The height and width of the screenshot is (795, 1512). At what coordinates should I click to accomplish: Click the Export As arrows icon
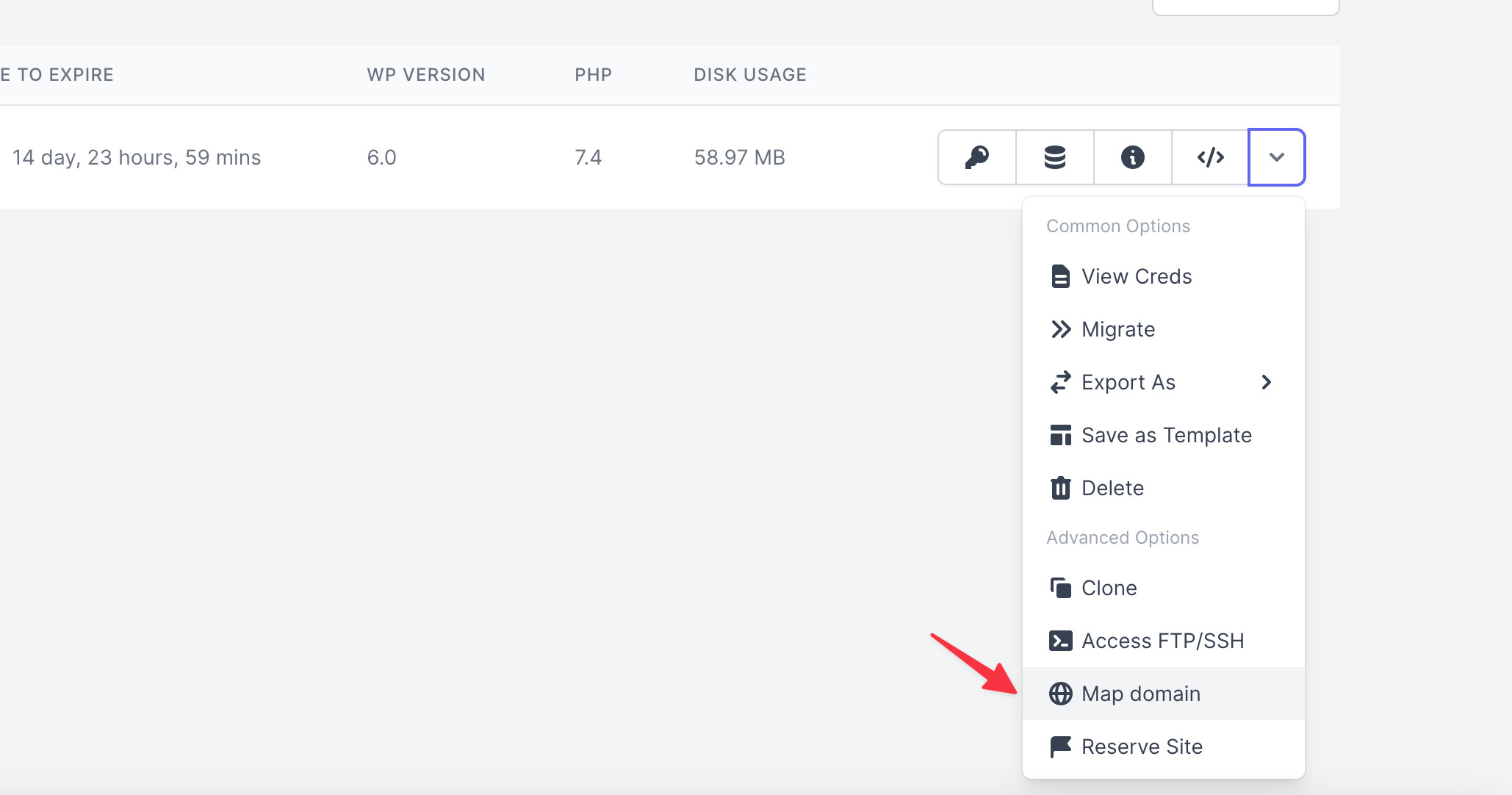(x=1061, y=382)
